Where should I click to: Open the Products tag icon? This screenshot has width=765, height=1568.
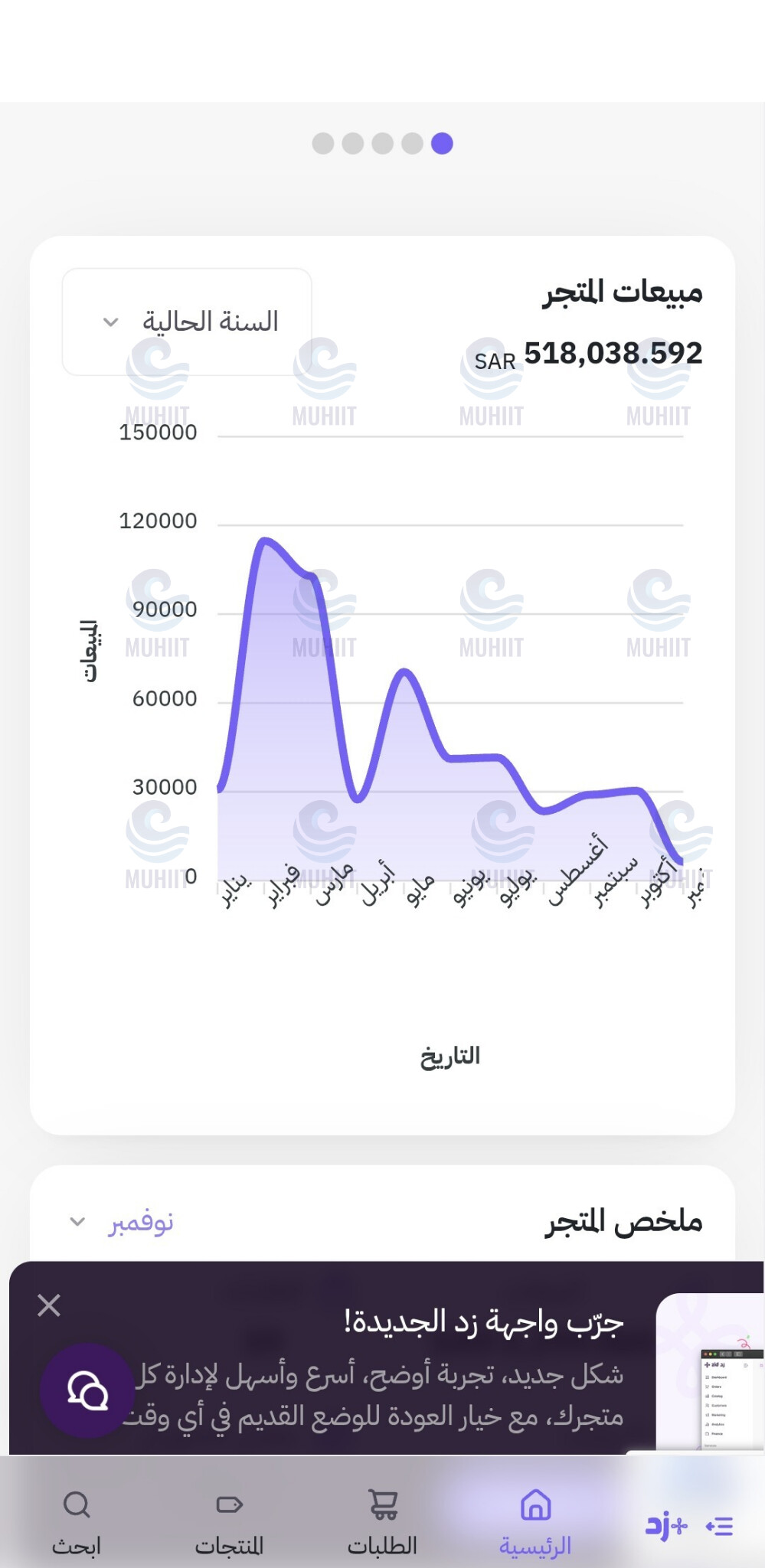tap(229, 1504)
